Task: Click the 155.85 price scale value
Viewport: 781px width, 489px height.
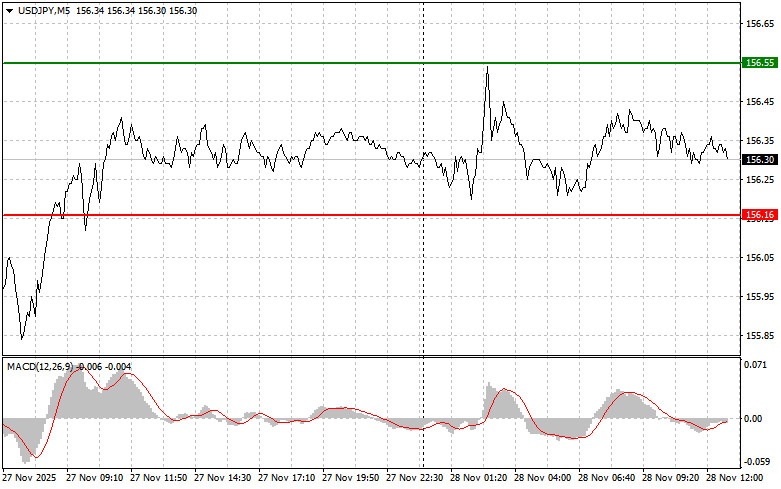Action: pyautogui.click(x=760, y=336)
